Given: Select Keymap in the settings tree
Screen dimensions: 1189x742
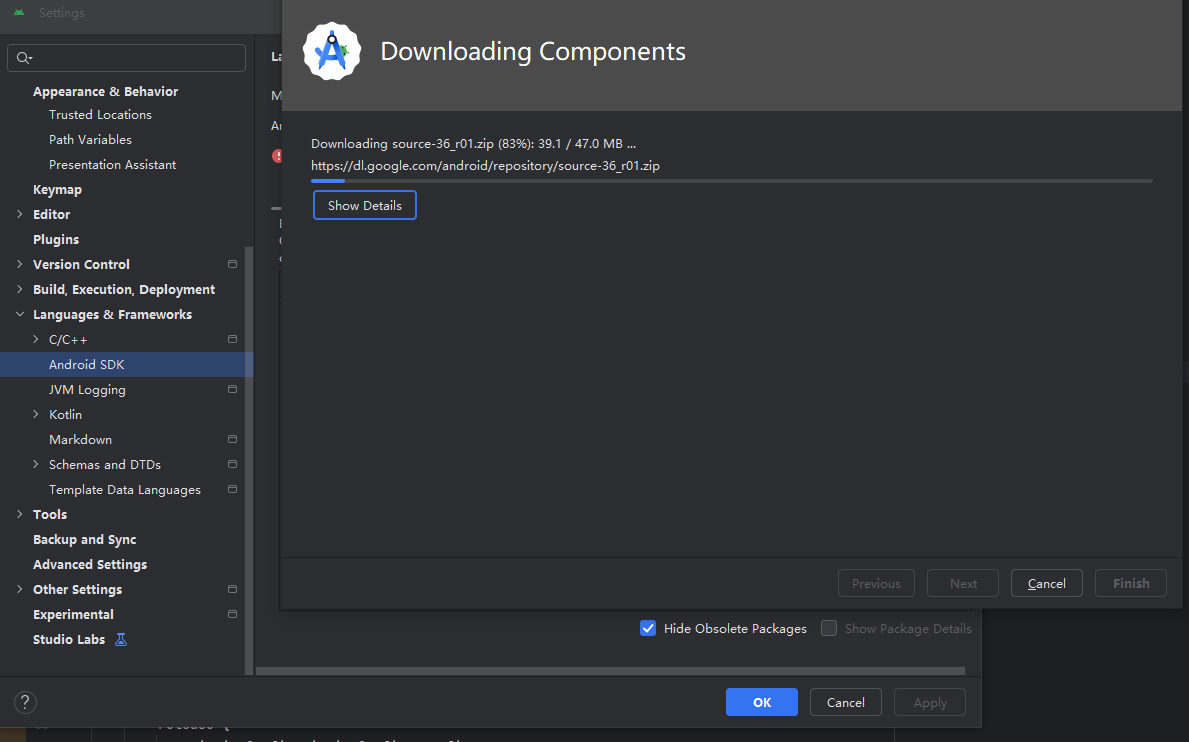Looking at the screenshot, I should tap(57, 189).
